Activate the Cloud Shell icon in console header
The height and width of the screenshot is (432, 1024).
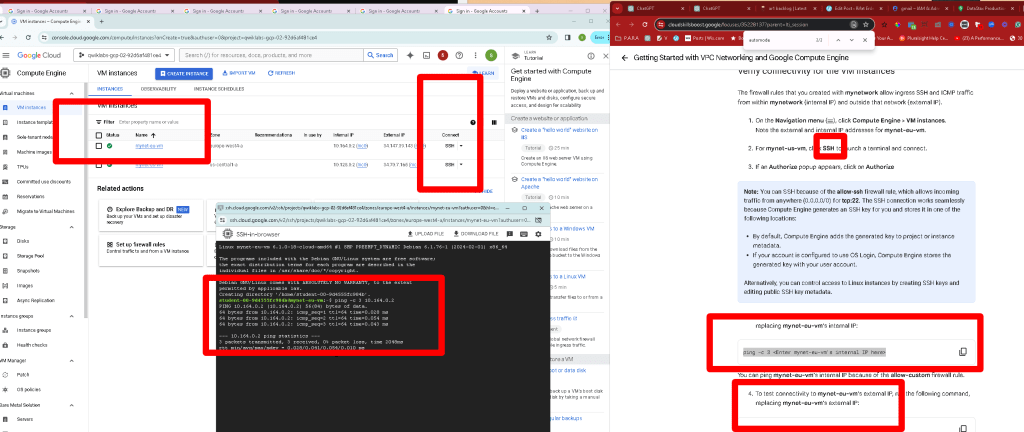pyautogui.click(x=426, y=55)
